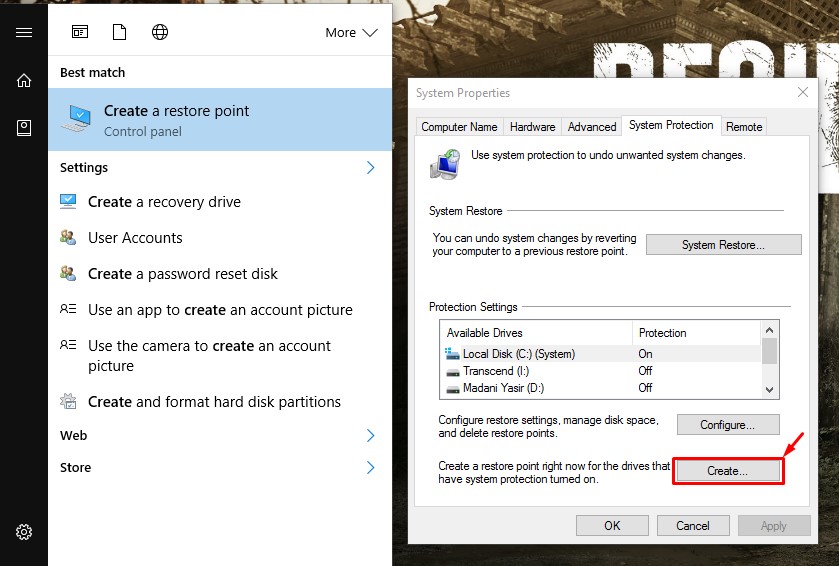839x566 pixels.
Task: Click the Create button for restore point
Action: tap(728, 471)
